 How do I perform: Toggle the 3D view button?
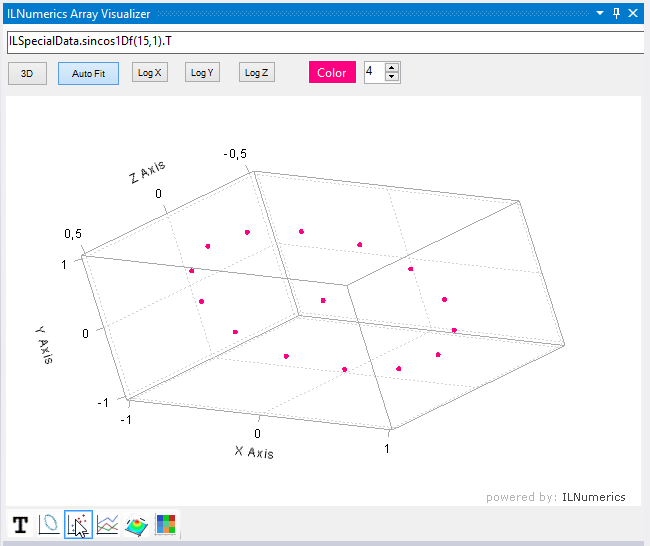[x=27, y=73]
